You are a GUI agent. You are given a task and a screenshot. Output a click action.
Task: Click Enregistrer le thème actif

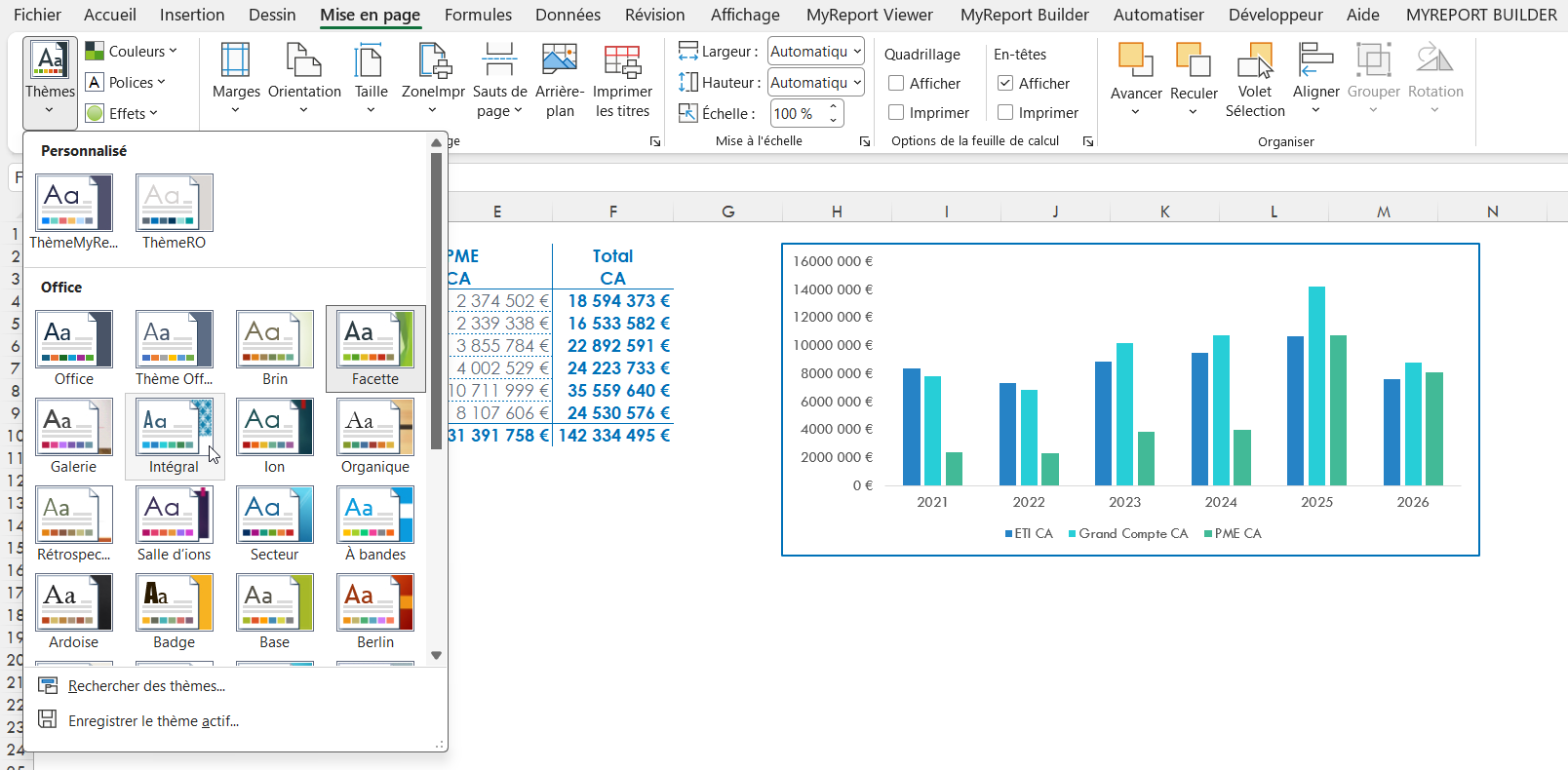pos(153,721)
